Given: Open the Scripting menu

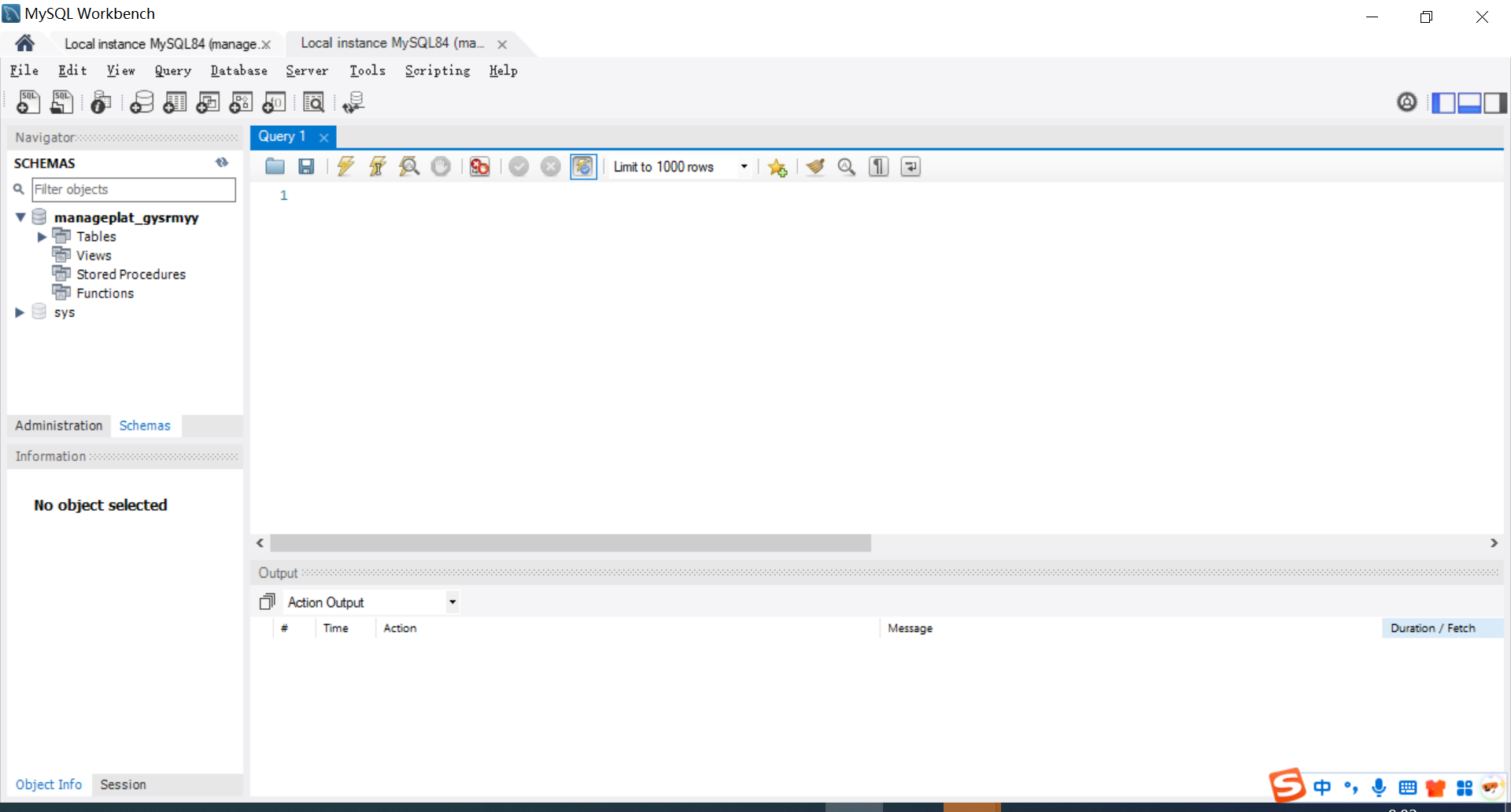Looking at the screenshot, I should click(438, 70).
